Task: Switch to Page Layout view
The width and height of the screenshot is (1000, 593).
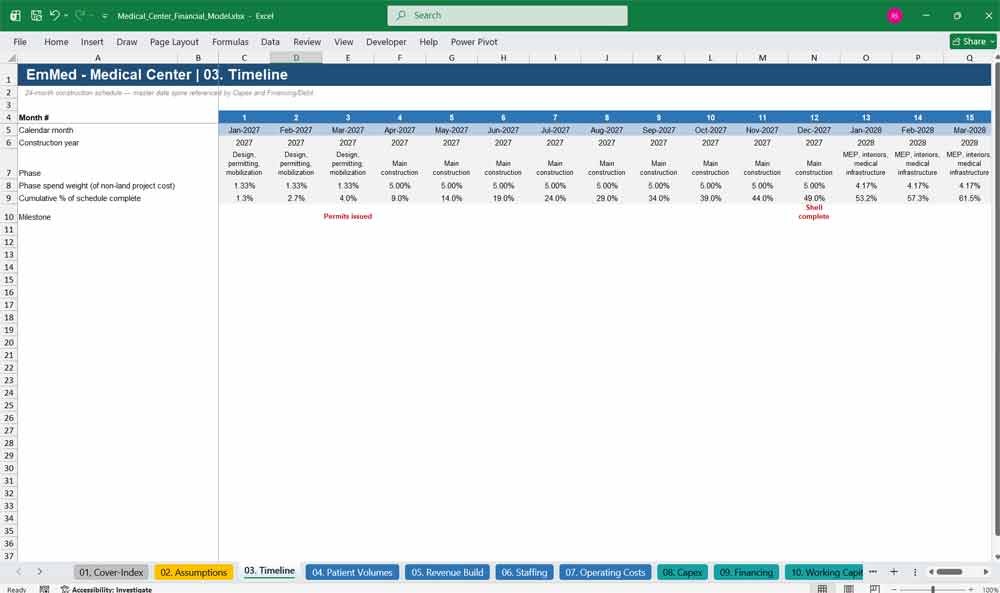Action: coord(849,589)
